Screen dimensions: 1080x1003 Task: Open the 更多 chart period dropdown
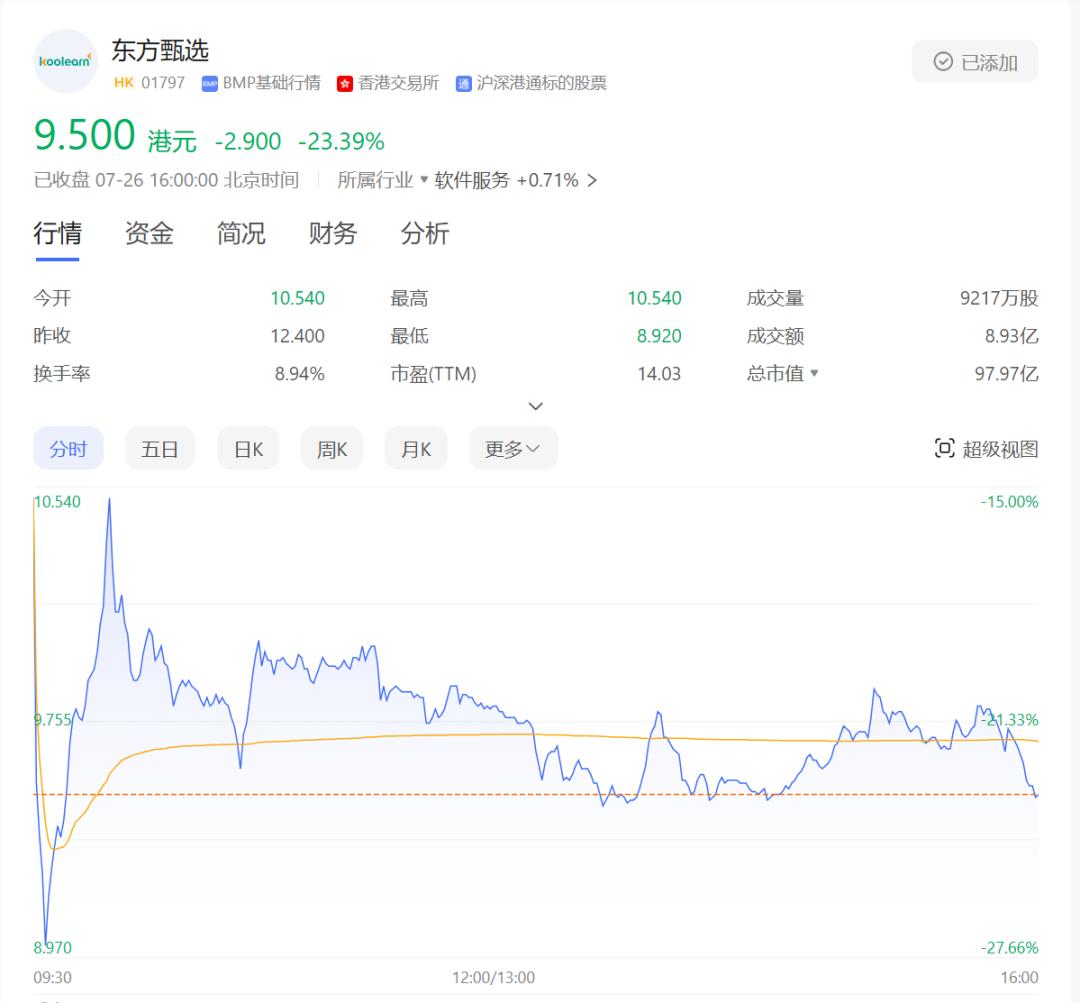point(513,448)
